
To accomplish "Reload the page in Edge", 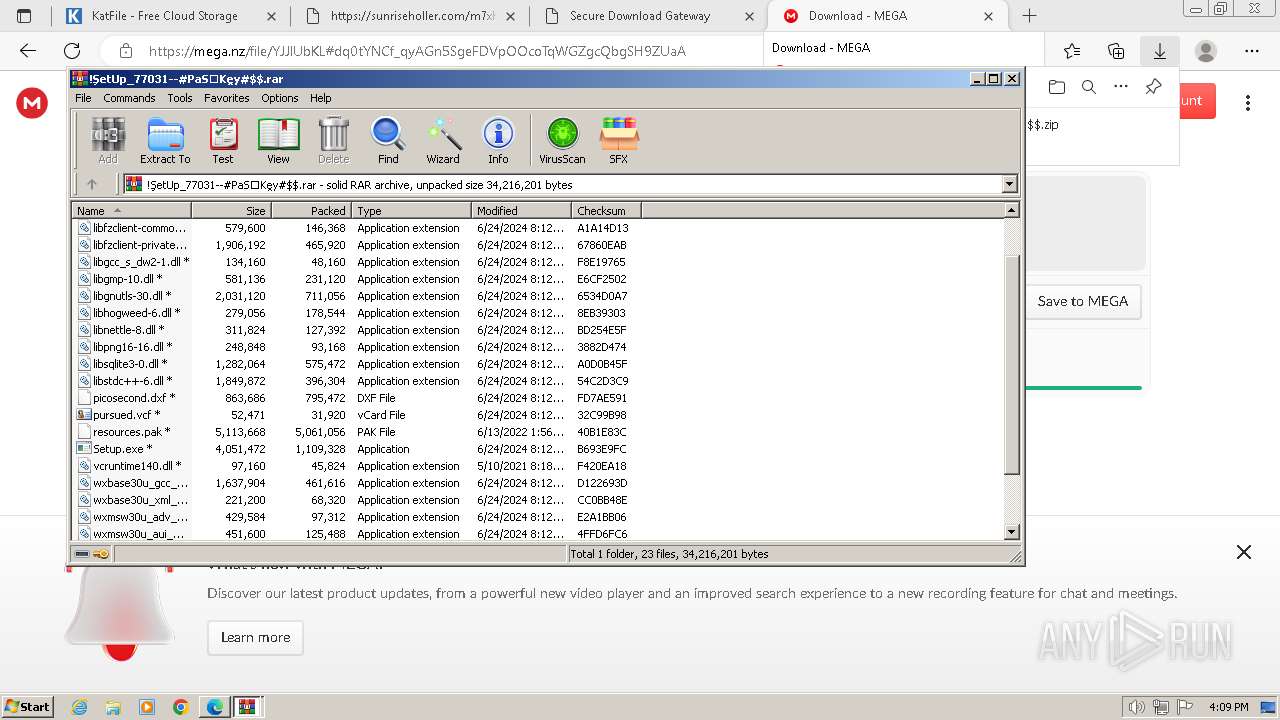I will (72, 51).
